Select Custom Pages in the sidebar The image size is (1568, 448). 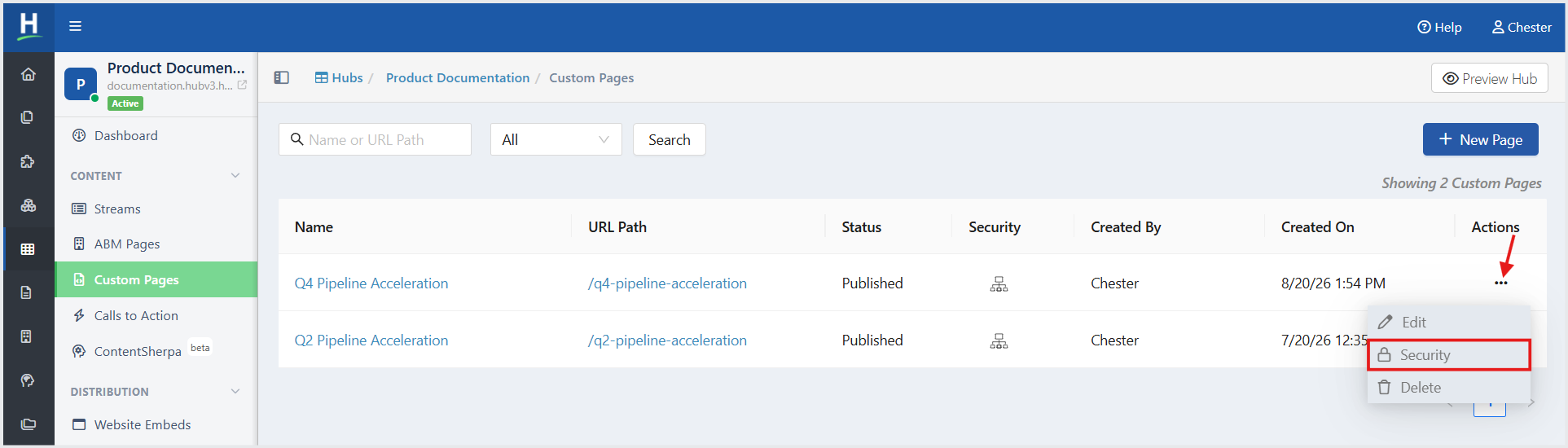(156, 279)
